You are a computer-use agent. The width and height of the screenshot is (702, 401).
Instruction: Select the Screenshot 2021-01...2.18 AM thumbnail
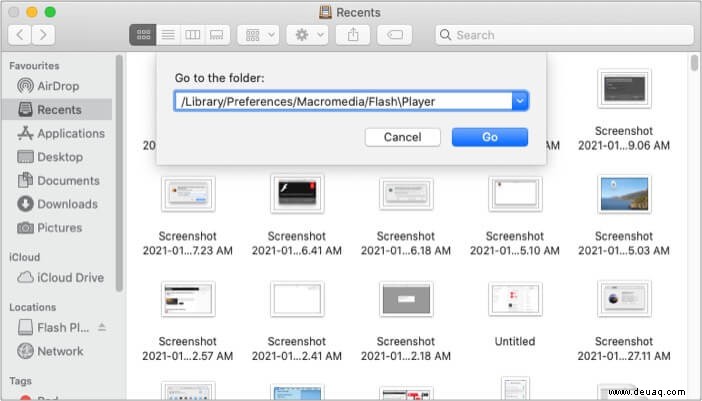406,299
